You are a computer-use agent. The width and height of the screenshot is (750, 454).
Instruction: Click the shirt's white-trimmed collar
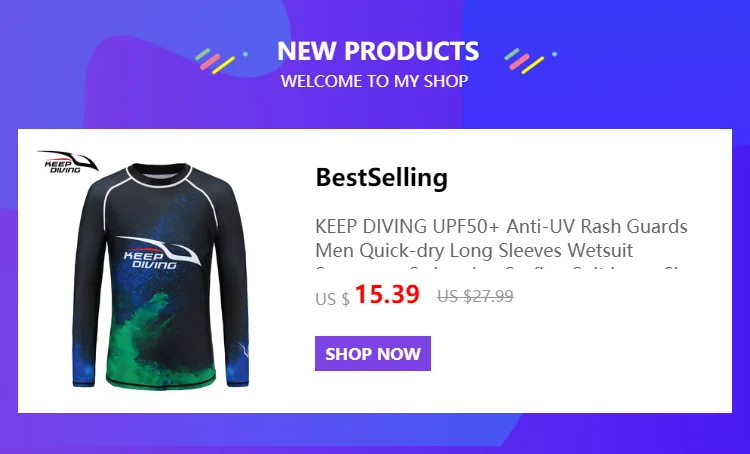(159, 175)
